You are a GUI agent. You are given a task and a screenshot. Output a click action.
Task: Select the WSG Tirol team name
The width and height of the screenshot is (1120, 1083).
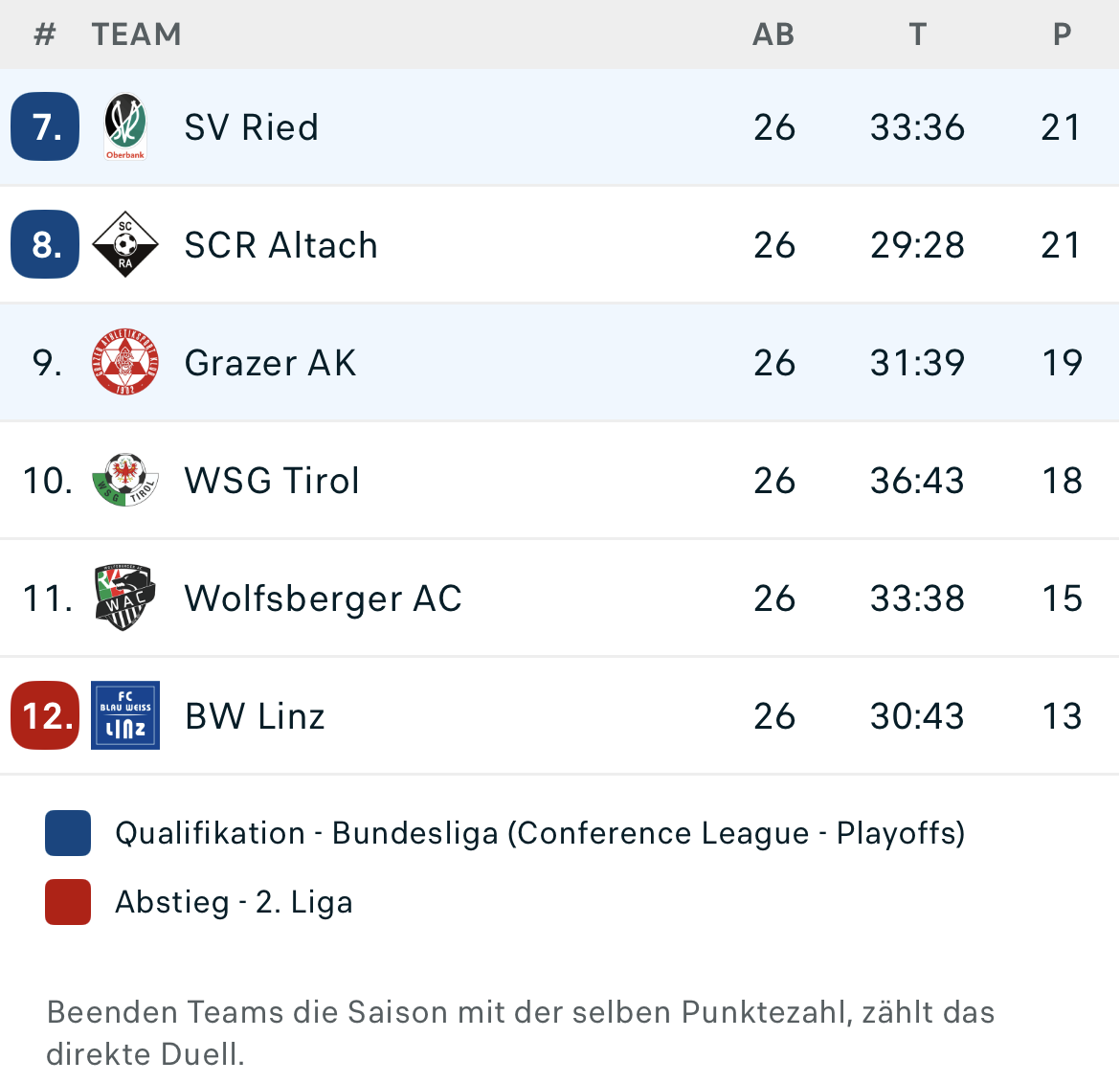pyautogui.click(x=272, y=481)
